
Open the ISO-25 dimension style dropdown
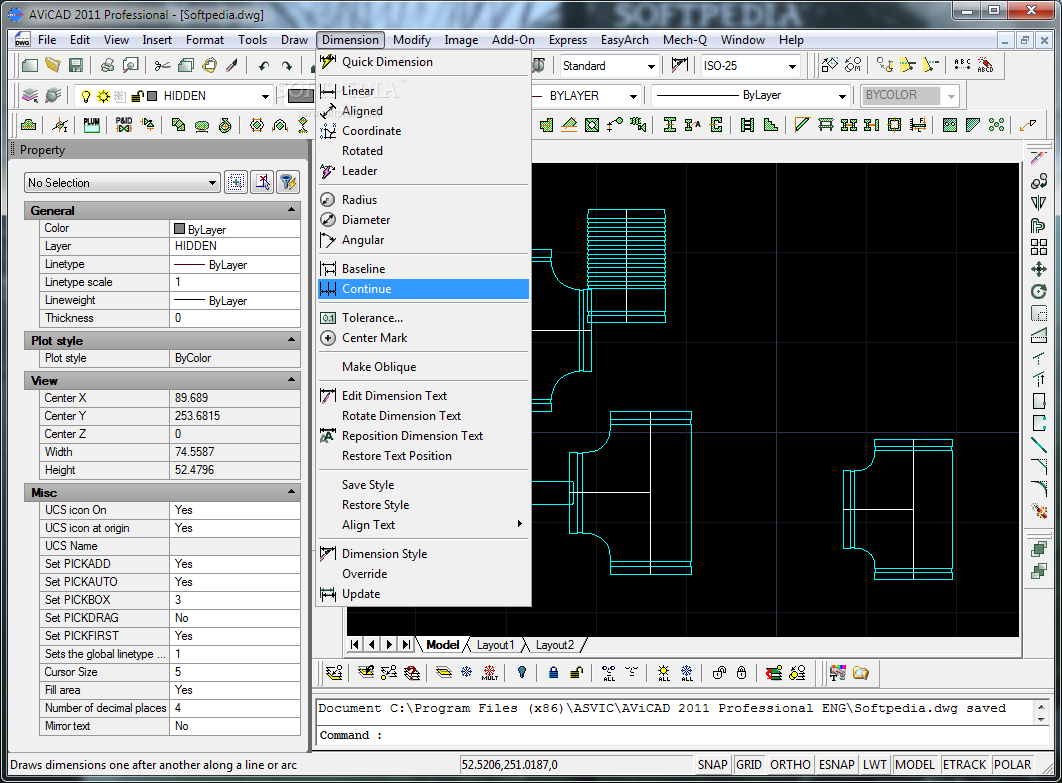792,66
